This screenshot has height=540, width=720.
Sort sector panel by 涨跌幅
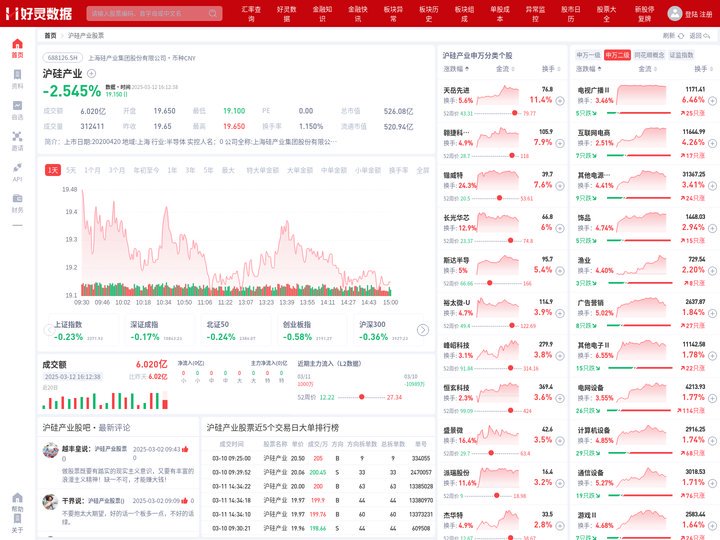click(588, 69)
